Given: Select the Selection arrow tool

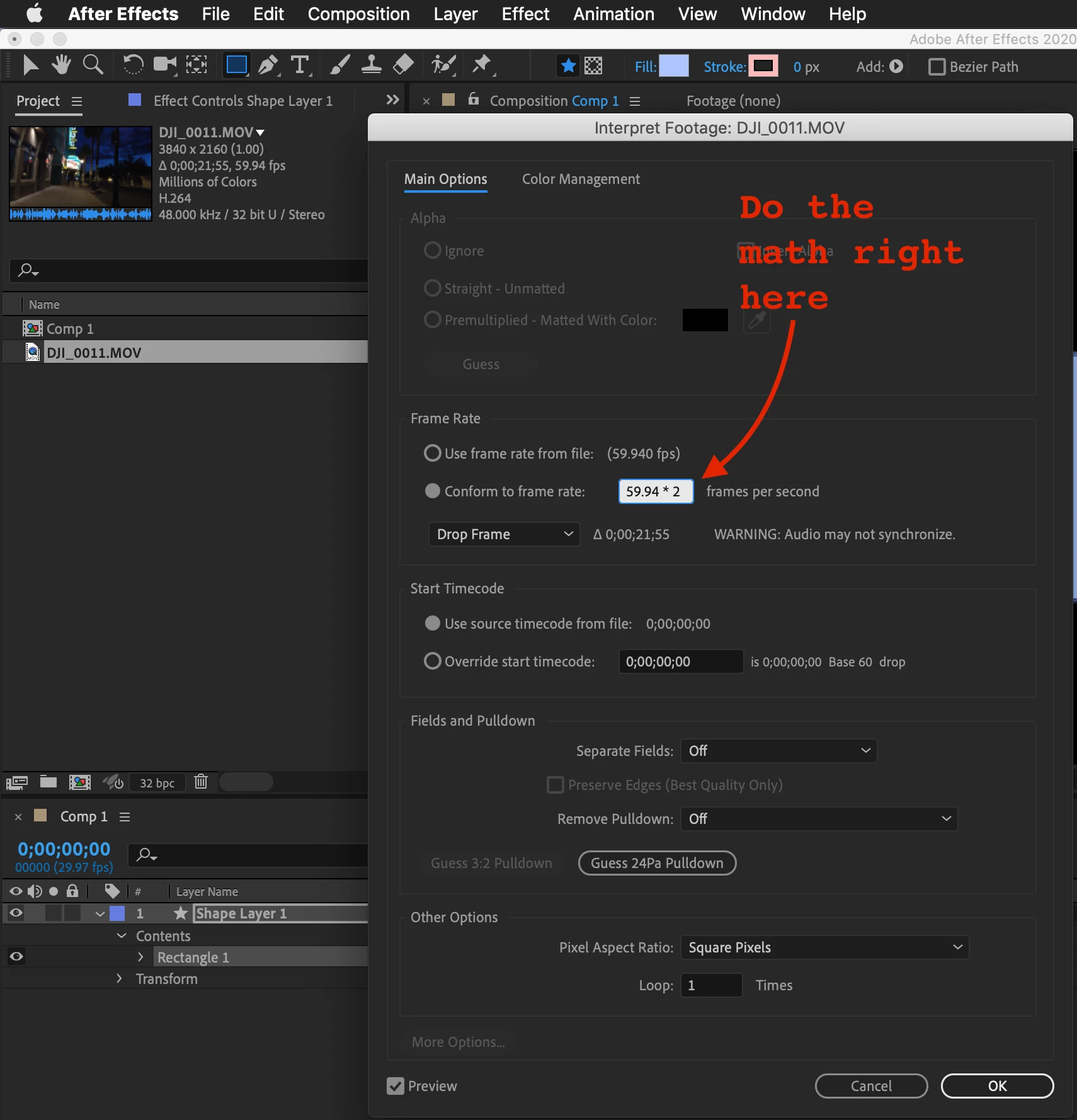Looking at the screenshot, I should (x=30, y=65).
